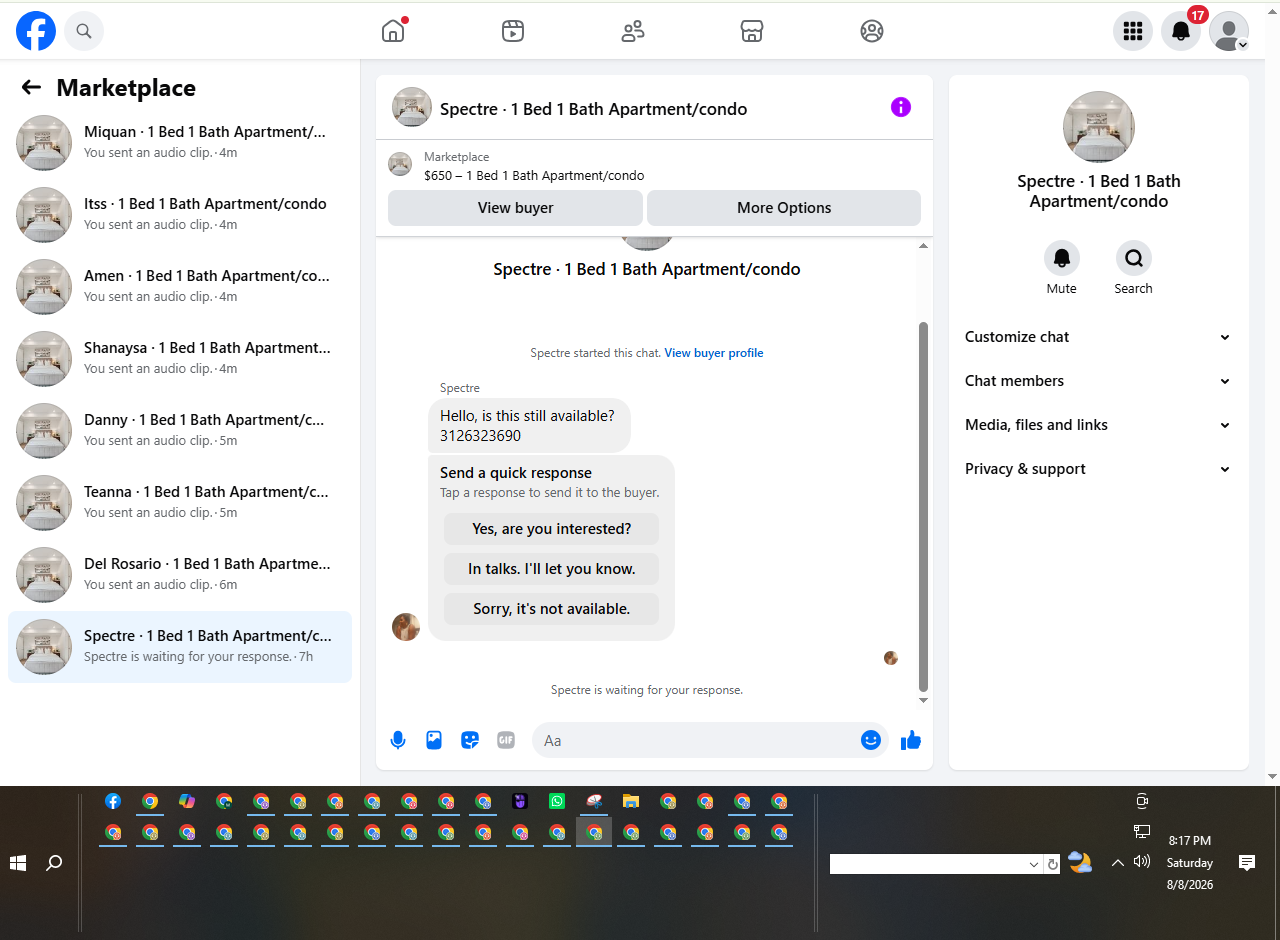Click the large apartment photo in the info panel
1280x940 pixels.
tap(1099, 127)
